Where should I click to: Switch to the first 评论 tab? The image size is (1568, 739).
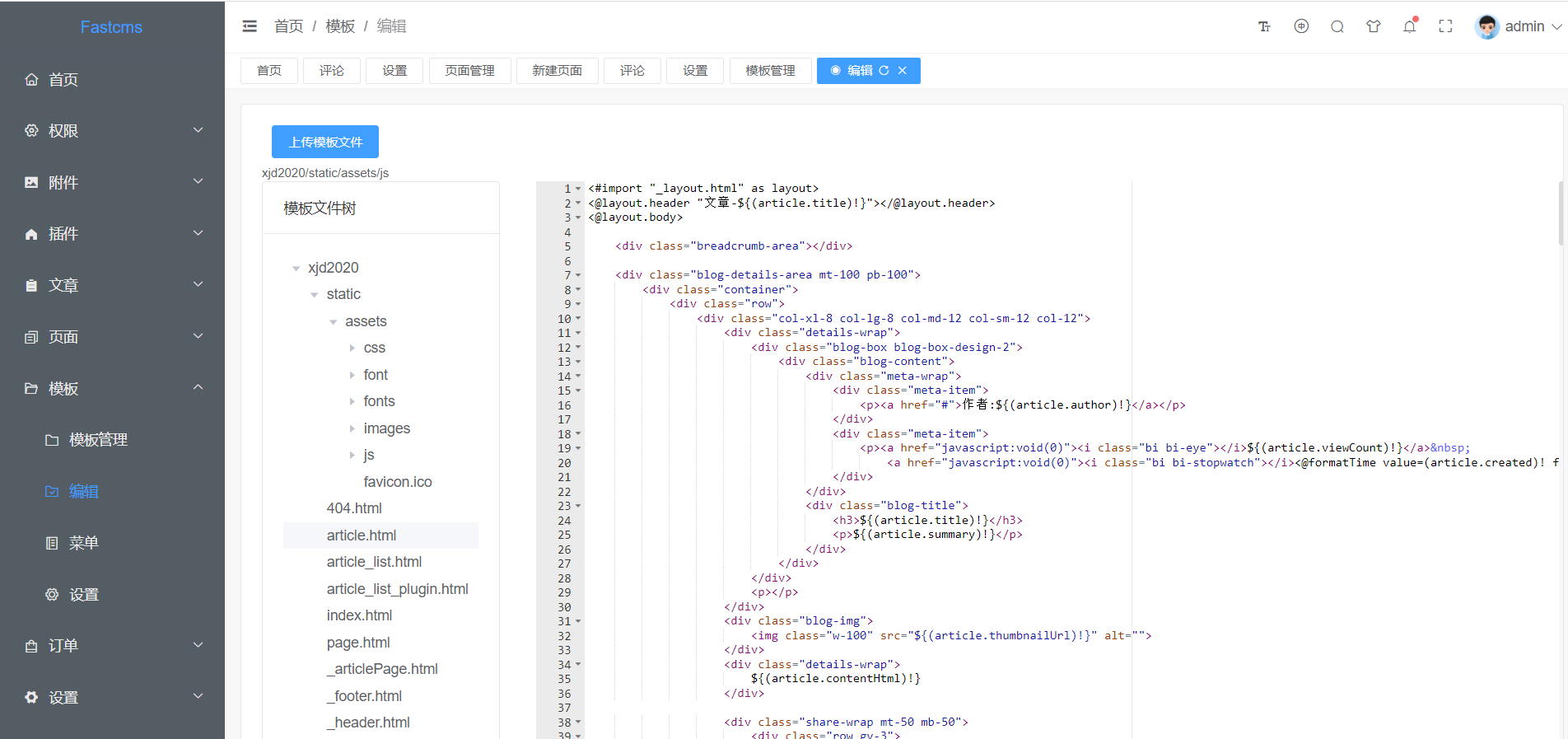click(x=332, y=71)
